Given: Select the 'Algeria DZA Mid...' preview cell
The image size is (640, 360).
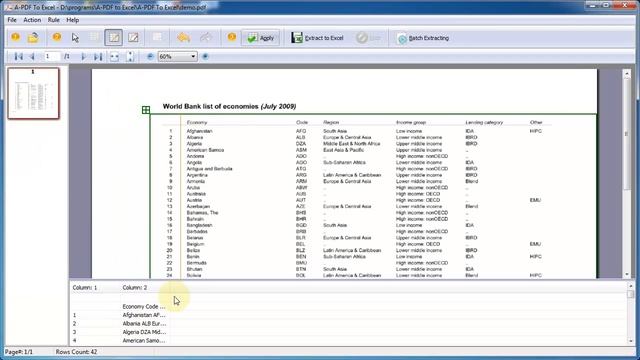Looking at the screenshot, I should tap(144, 332).
